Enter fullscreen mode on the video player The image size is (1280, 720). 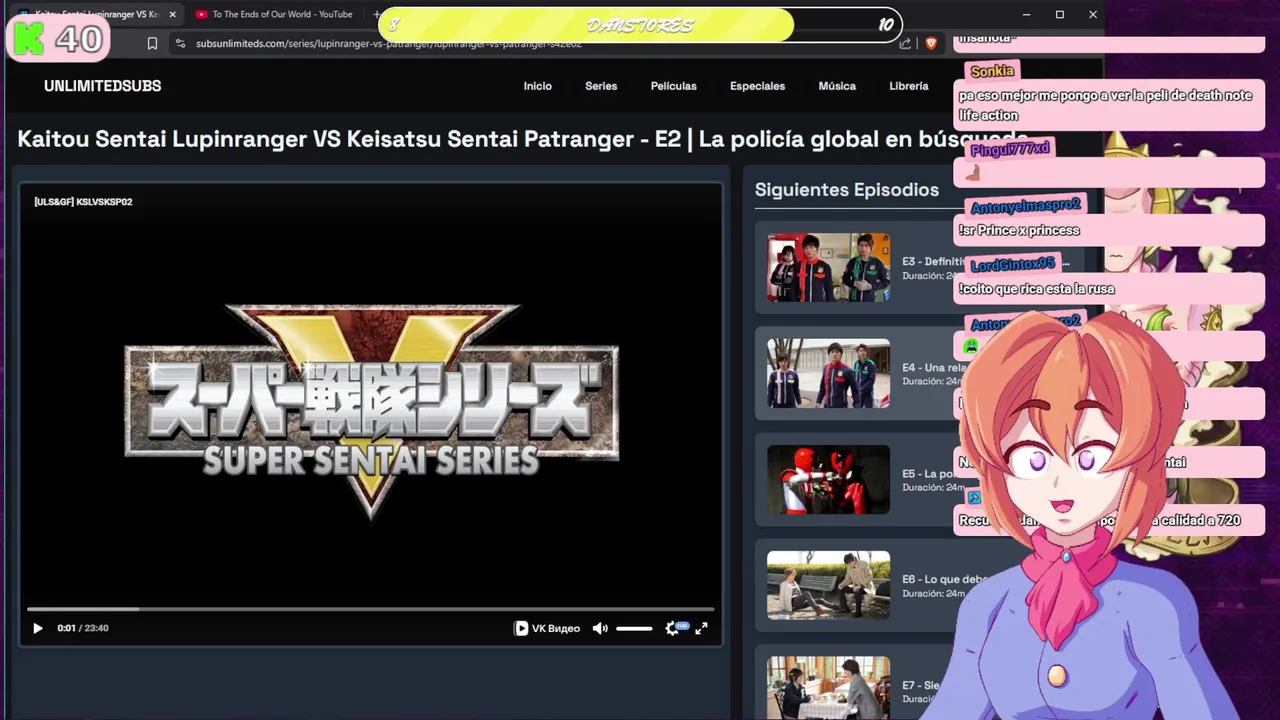[701, 628]
